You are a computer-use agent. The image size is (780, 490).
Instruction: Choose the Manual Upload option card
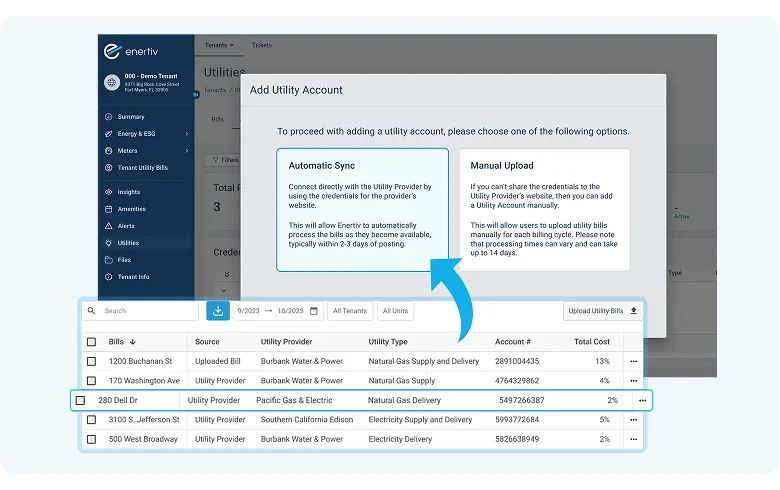pos(544,209)
